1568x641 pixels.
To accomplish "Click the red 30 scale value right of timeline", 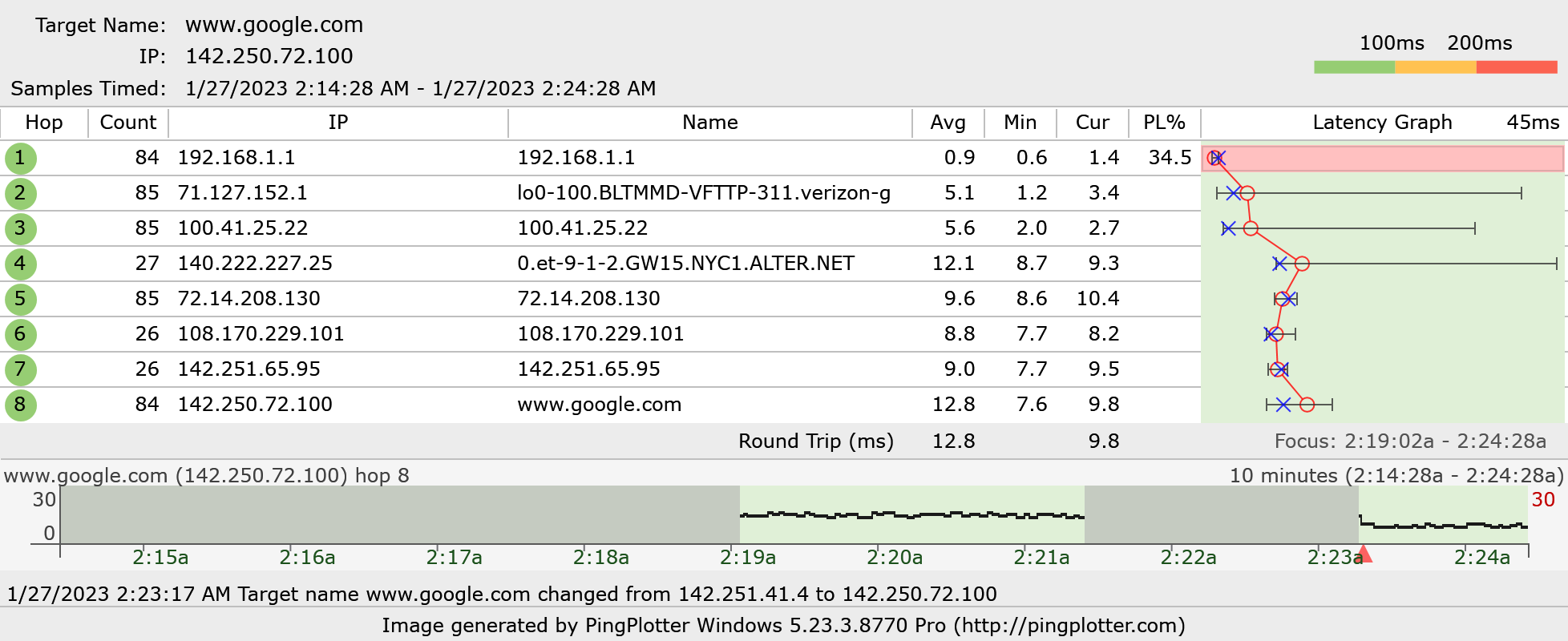I will (x=1543, y=500).
